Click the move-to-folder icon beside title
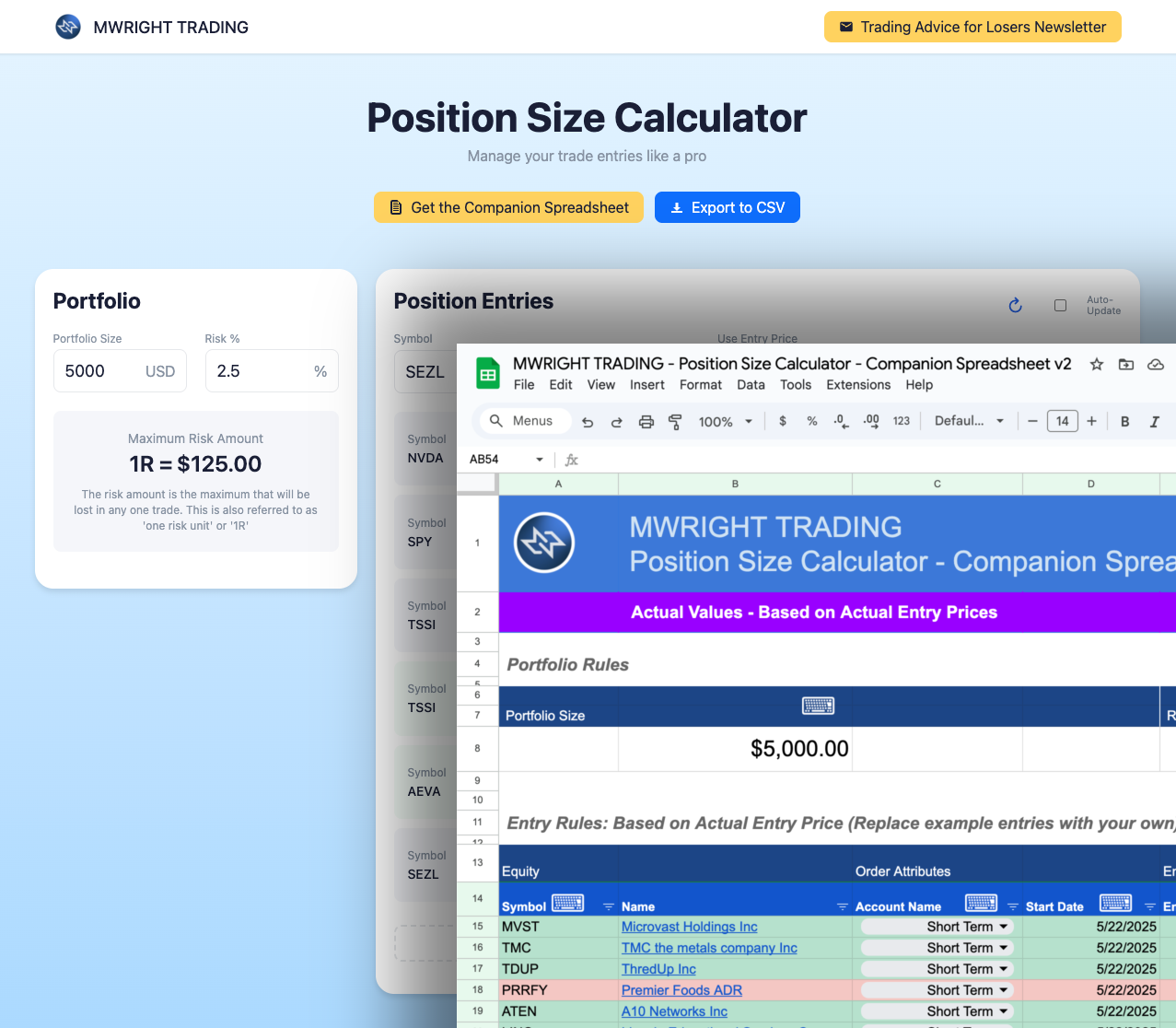Screen dimensions: 1176x1028 tap(1125, 365)
